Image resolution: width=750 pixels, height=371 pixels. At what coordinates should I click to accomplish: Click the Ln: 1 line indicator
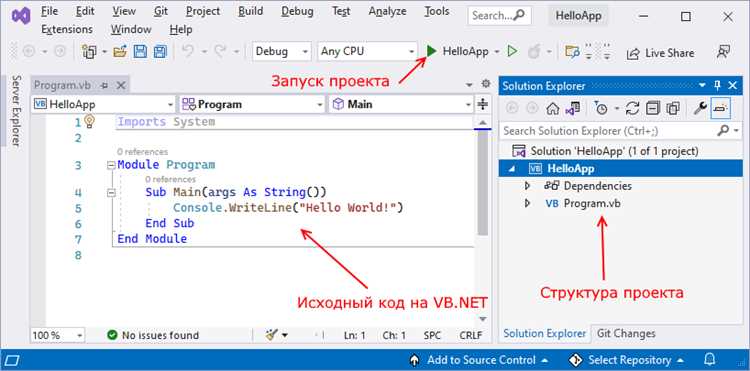354,335
